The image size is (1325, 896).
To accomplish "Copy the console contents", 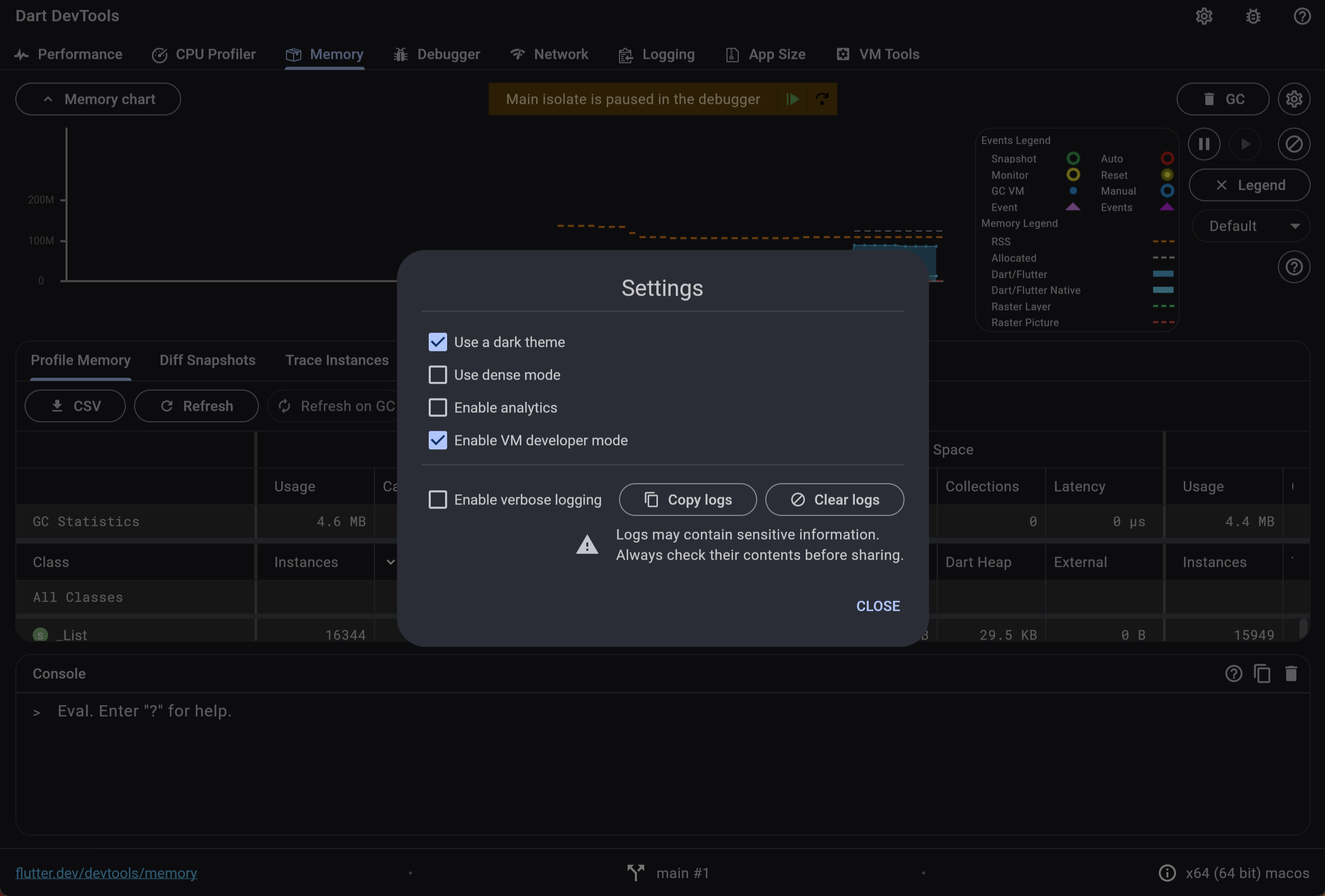I will tap(1263, 673).
